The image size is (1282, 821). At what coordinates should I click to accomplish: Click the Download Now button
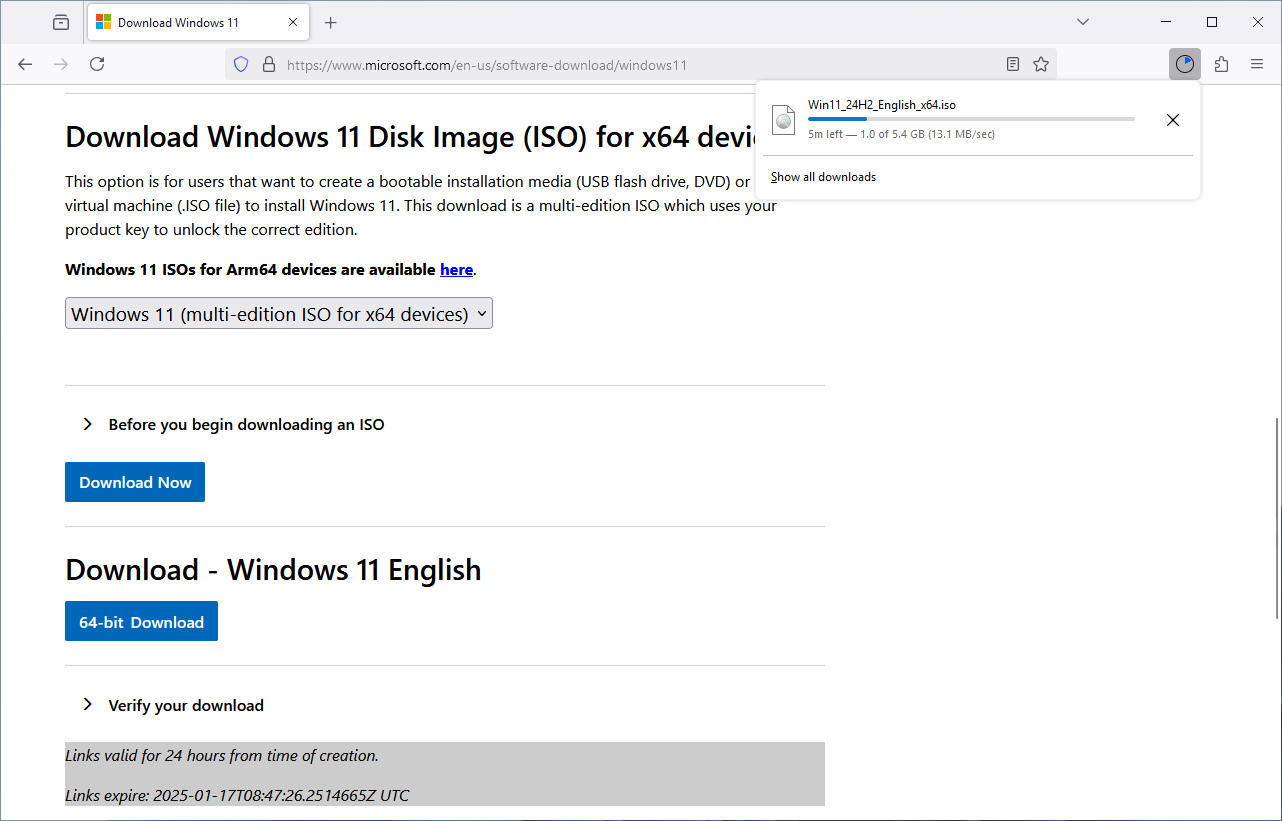[135, 482]
